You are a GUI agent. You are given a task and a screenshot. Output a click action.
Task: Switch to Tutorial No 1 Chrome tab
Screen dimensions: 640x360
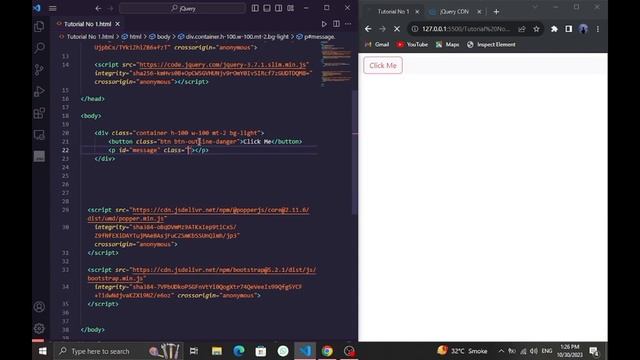click(393, 11)
